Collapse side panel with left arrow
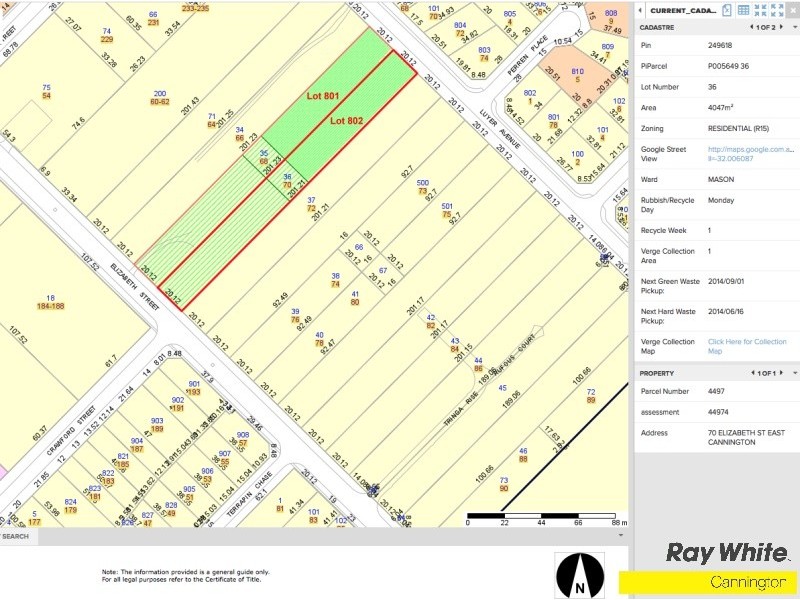This screenshot has width=800, height=600. click(641, 10)
